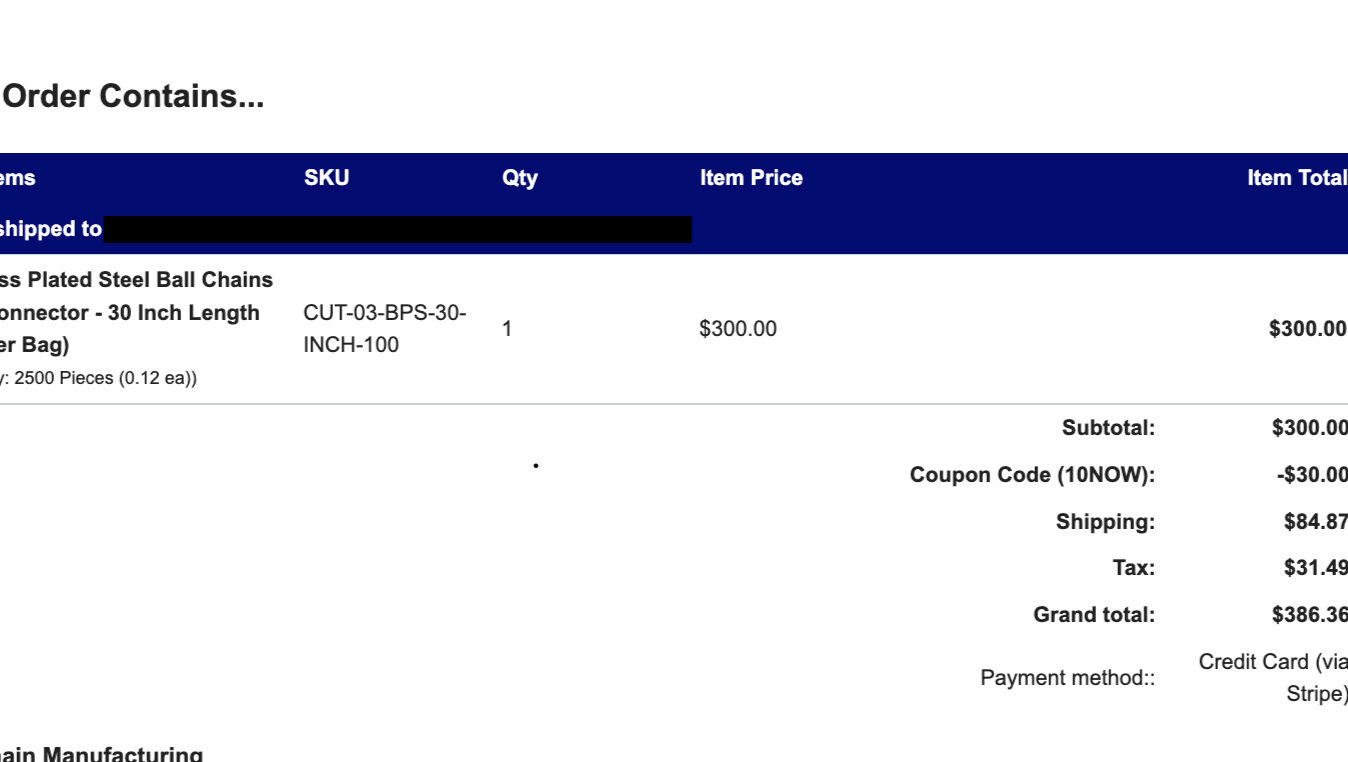
Task: Select the $84.87 shipping amount
Action: pyautogui.click(x=1315, y=522)
